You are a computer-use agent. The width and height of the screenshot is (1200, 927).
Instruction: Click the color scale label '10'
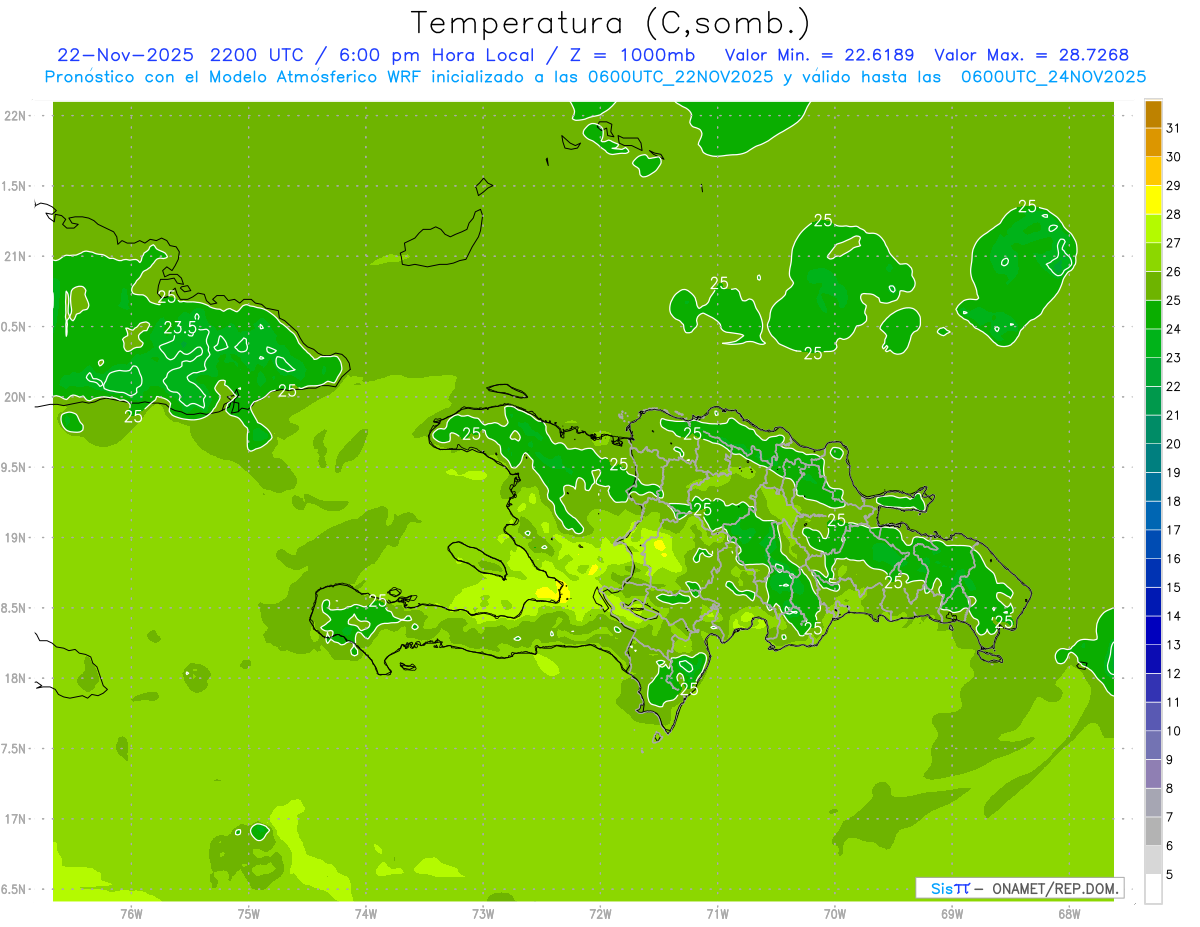[1173, 731]
